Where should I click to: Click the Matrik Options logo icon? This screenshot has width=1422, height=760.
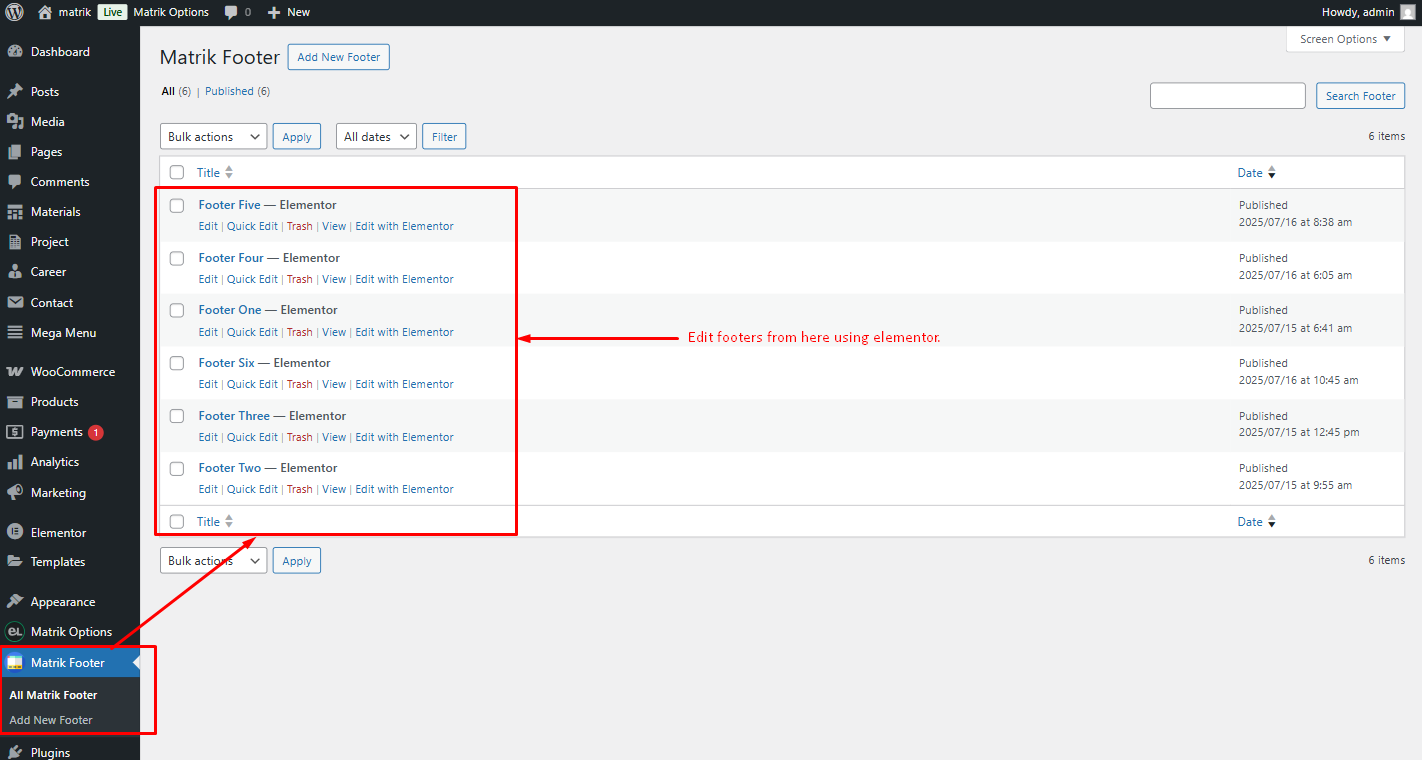[15, 632]
